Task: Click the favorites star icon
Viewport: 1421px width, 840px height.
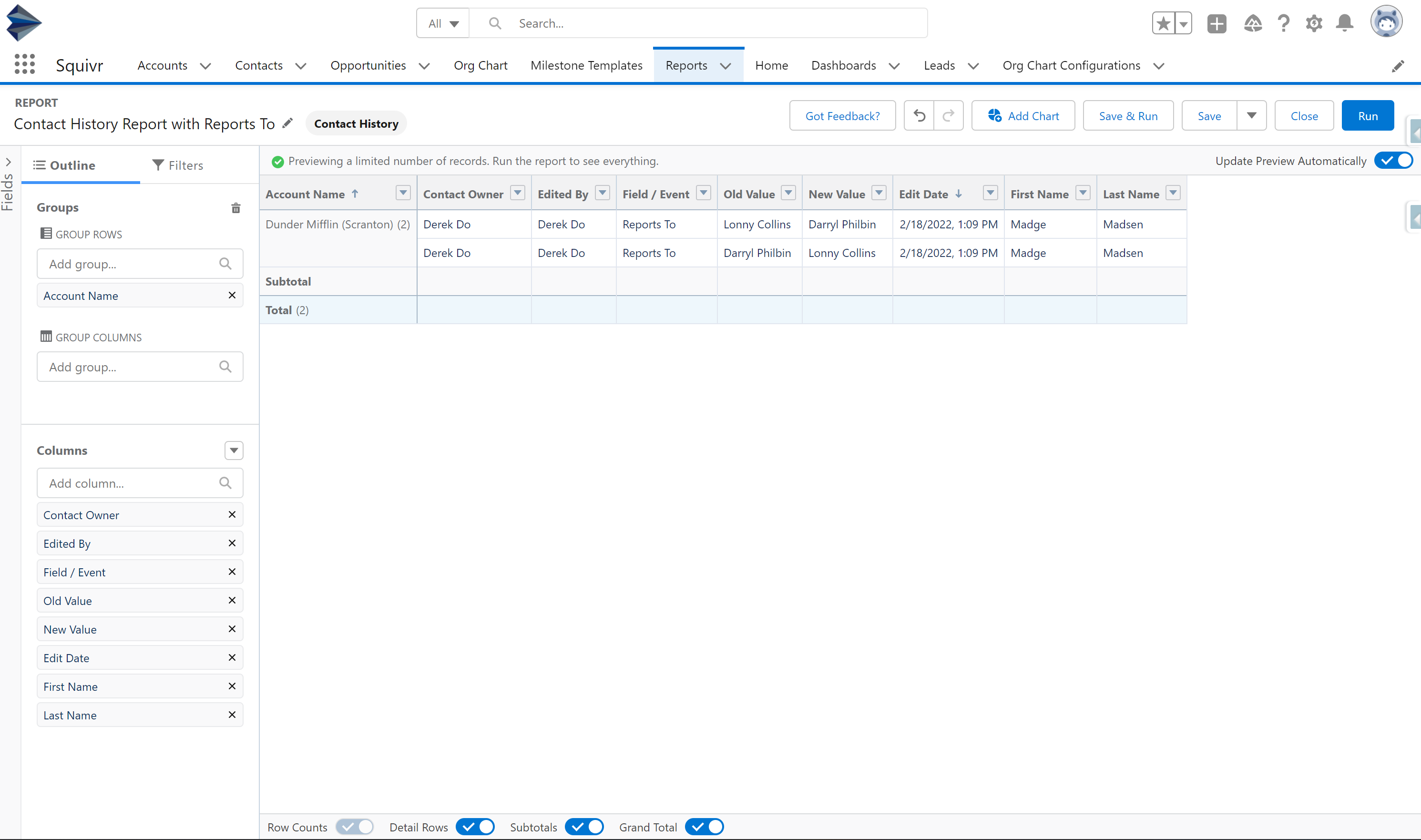Action: (1163, 24)
